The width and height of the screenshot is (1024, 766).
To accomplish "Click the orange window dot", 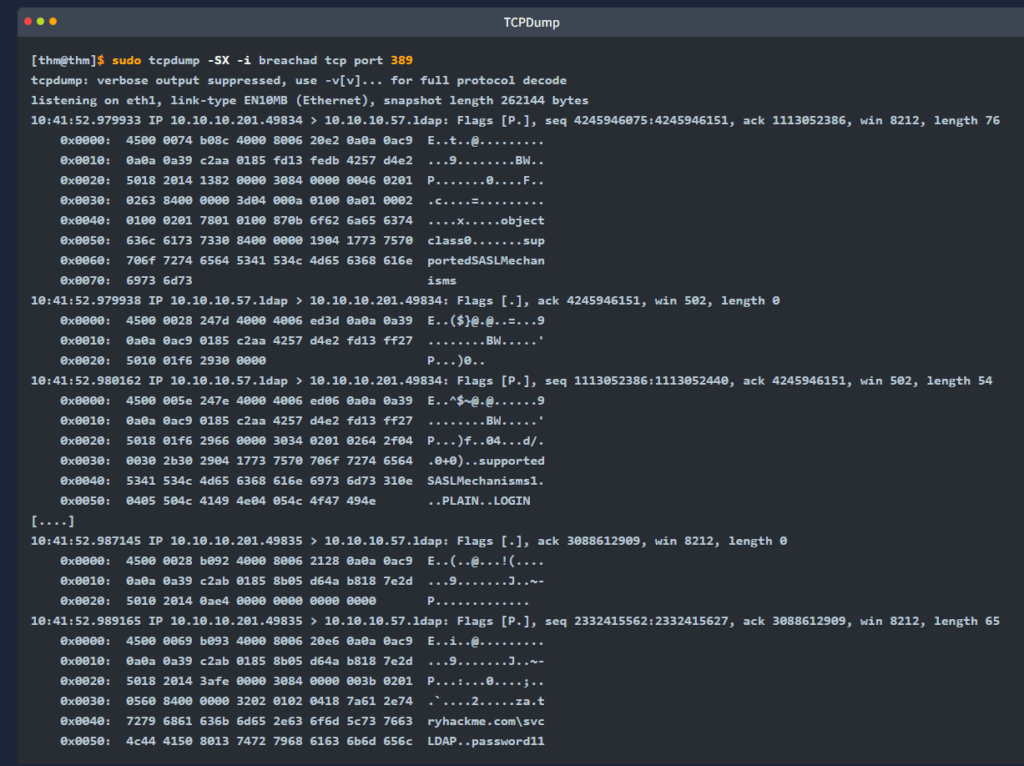I will [x=53, y=22].
